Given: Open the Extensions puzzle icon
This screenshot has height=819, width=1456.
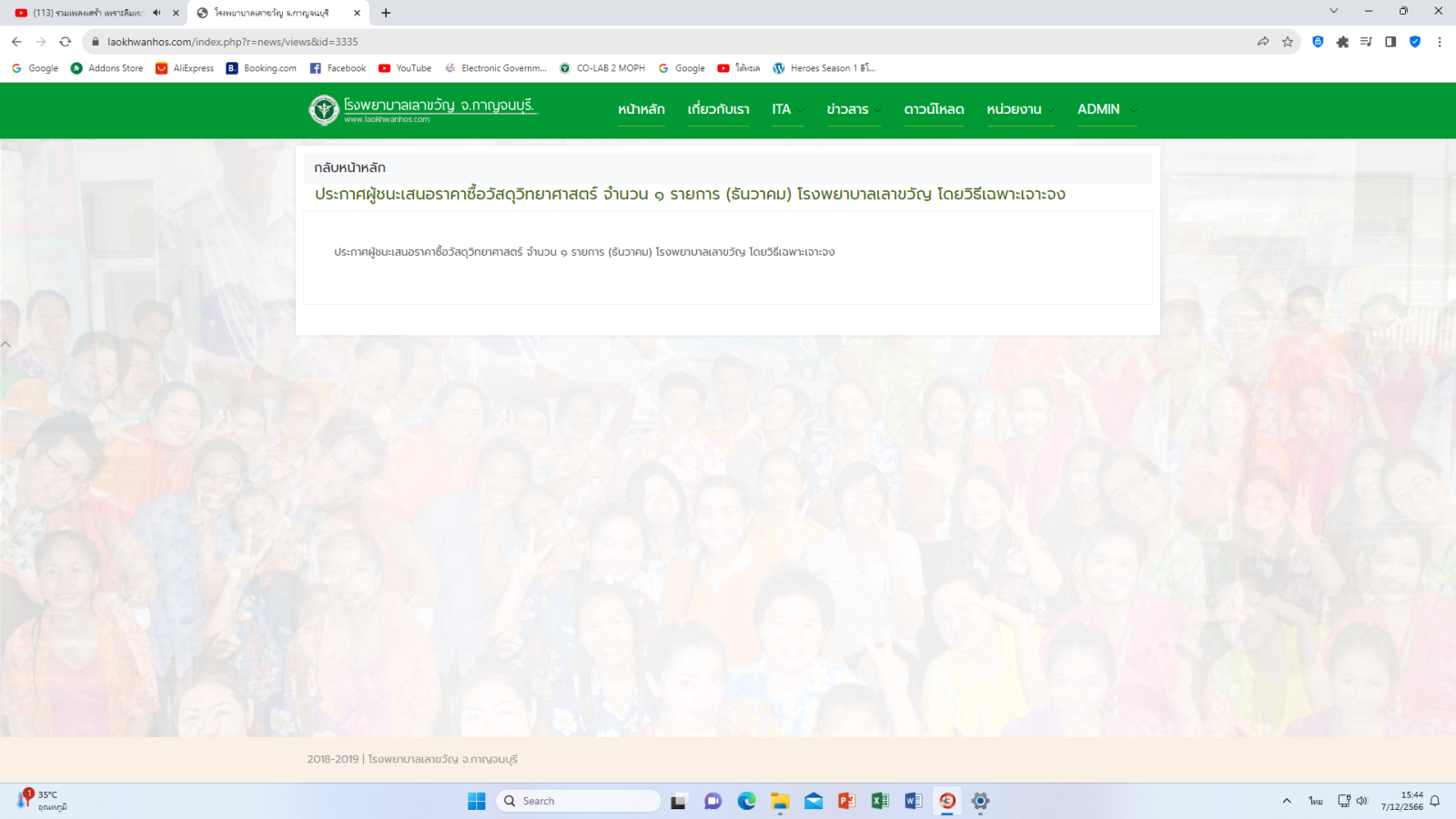Looking at the screenshot, I should pos(1342,42).
